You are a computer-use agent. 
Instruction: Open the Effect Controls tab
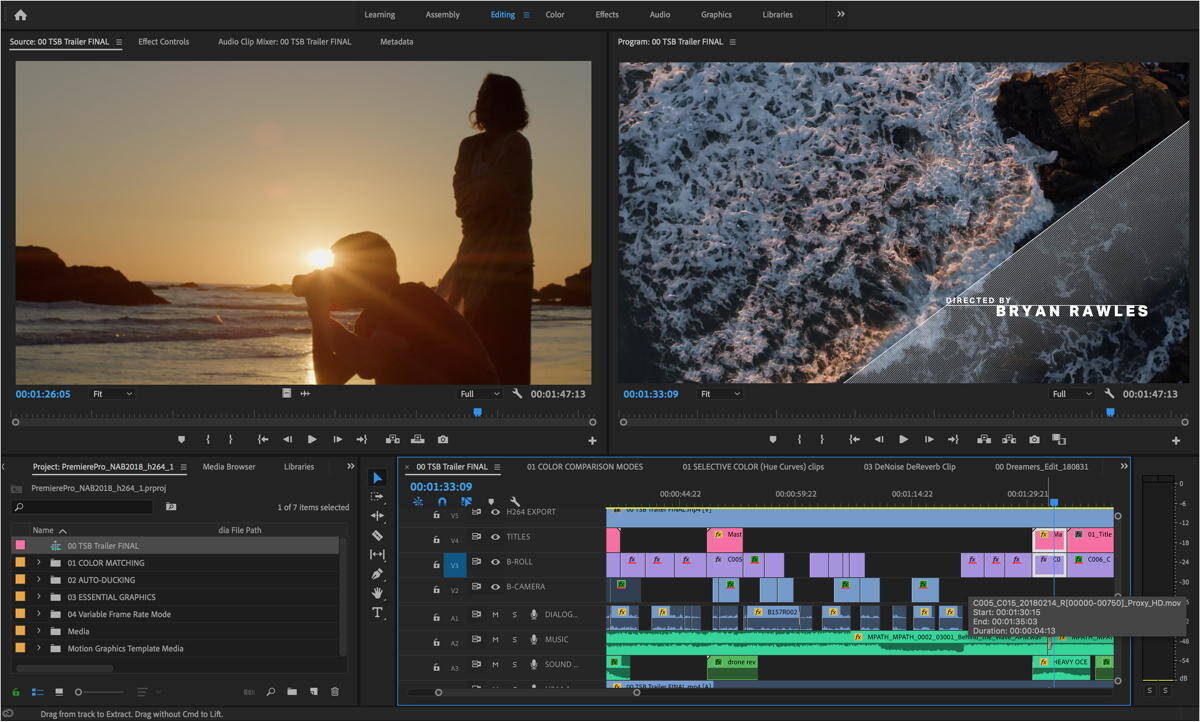tap(164, 42)
